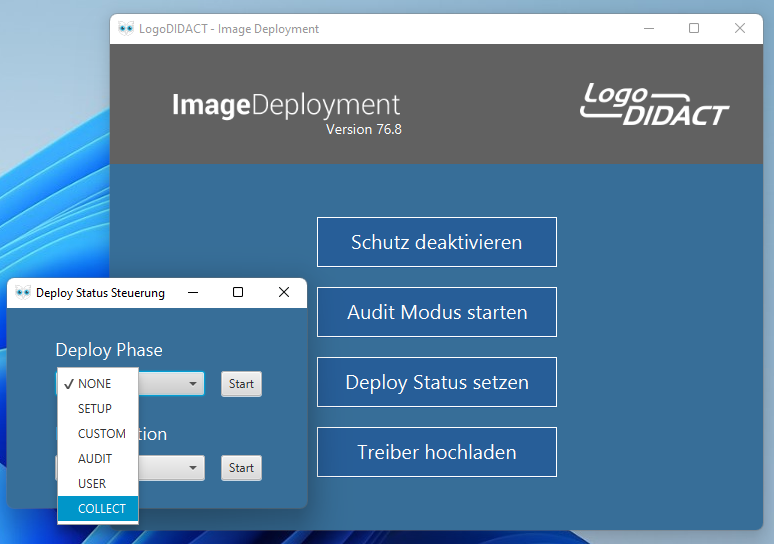Open Deploy Status setzen
Image resolution: width=774 pixels, height=544 pixels.
tap(436, 382)
